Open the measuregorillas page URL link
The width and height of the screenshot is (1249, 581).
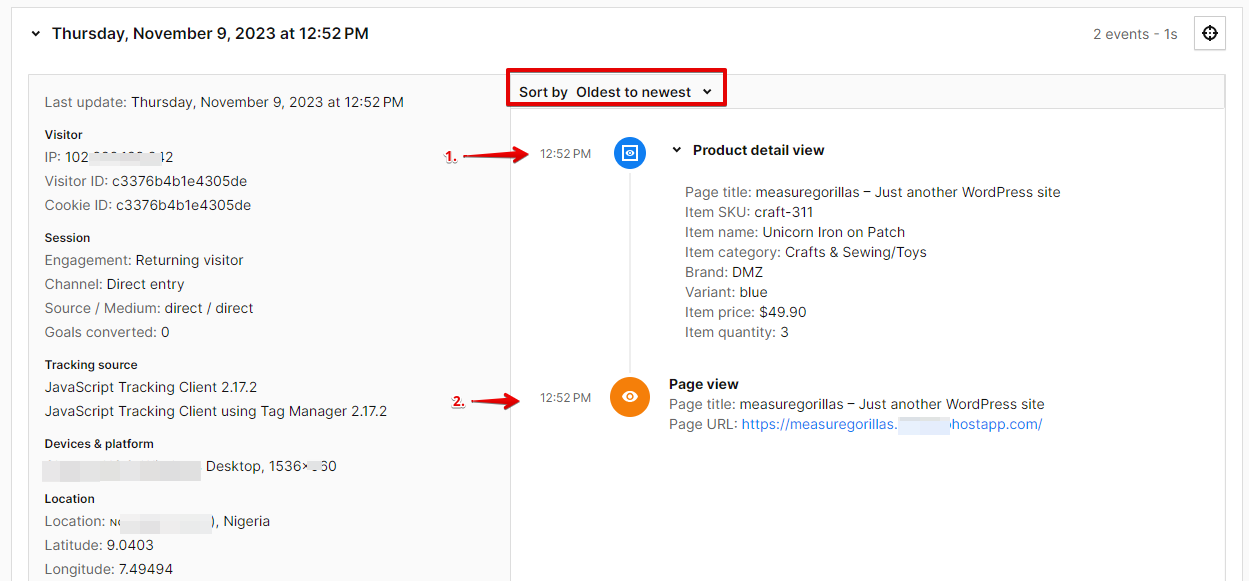pos(890,423)
